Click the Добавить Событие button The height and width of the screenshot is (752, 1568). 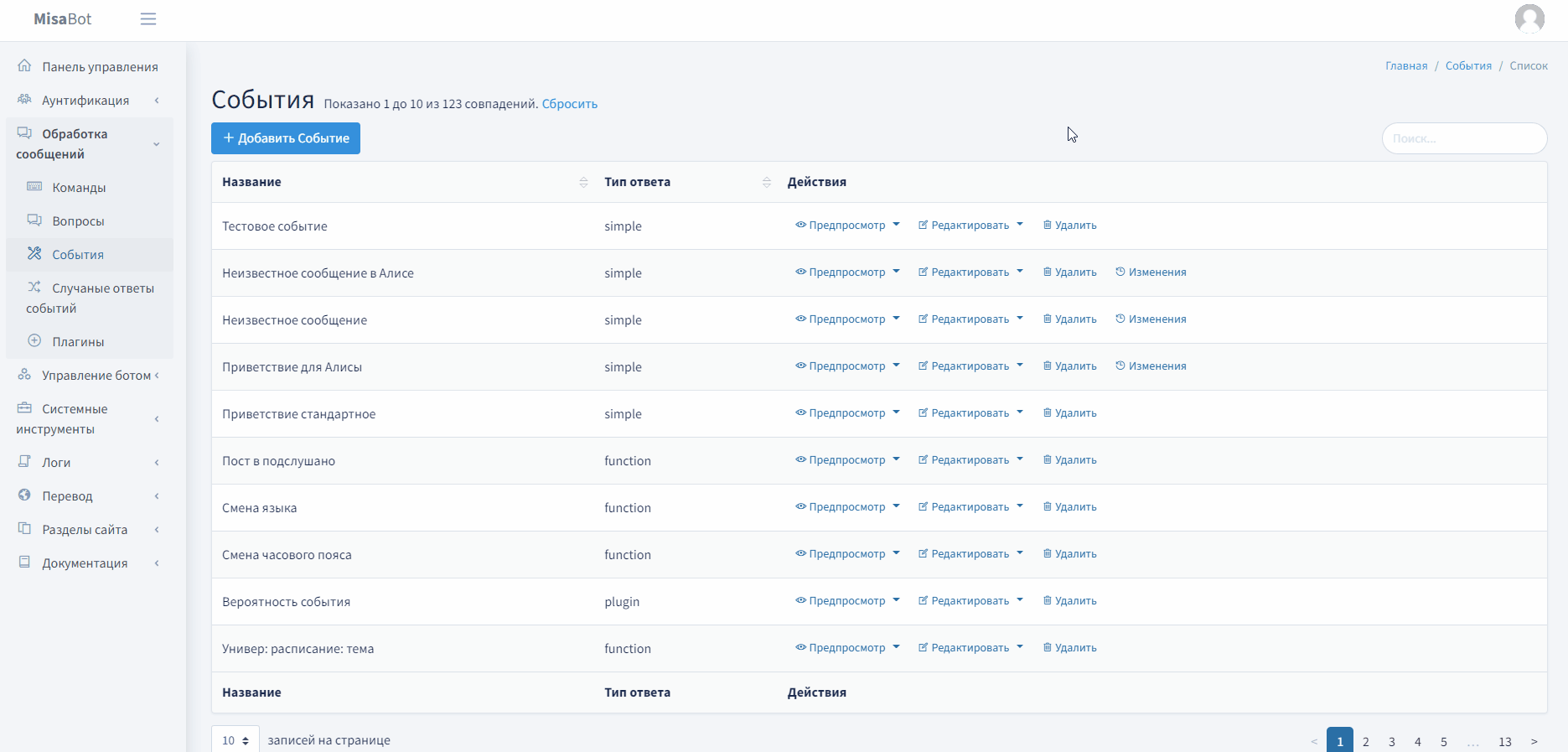(286, 138)
